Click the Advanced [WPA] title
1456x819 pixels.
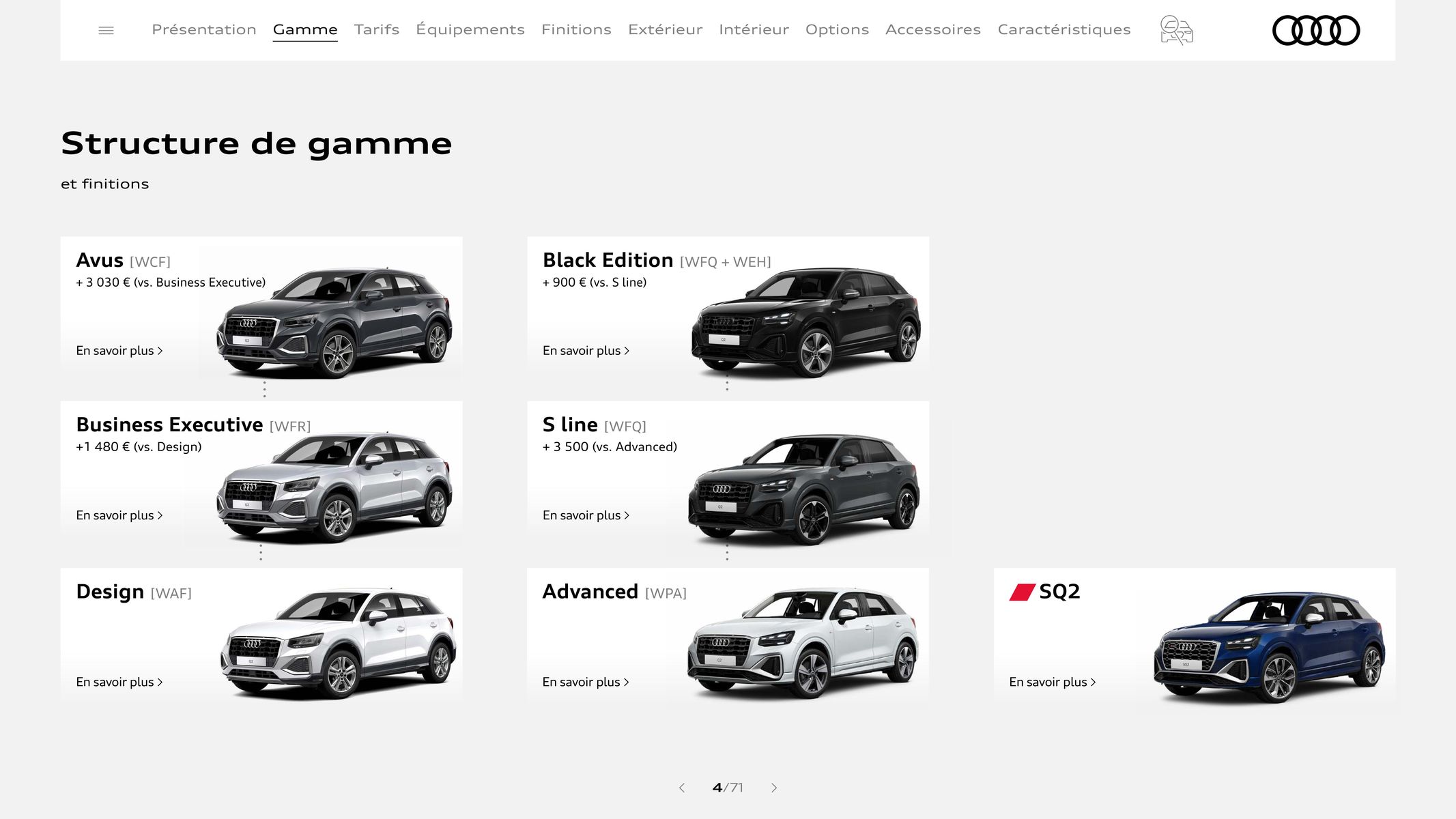click(x=614, y=592)
